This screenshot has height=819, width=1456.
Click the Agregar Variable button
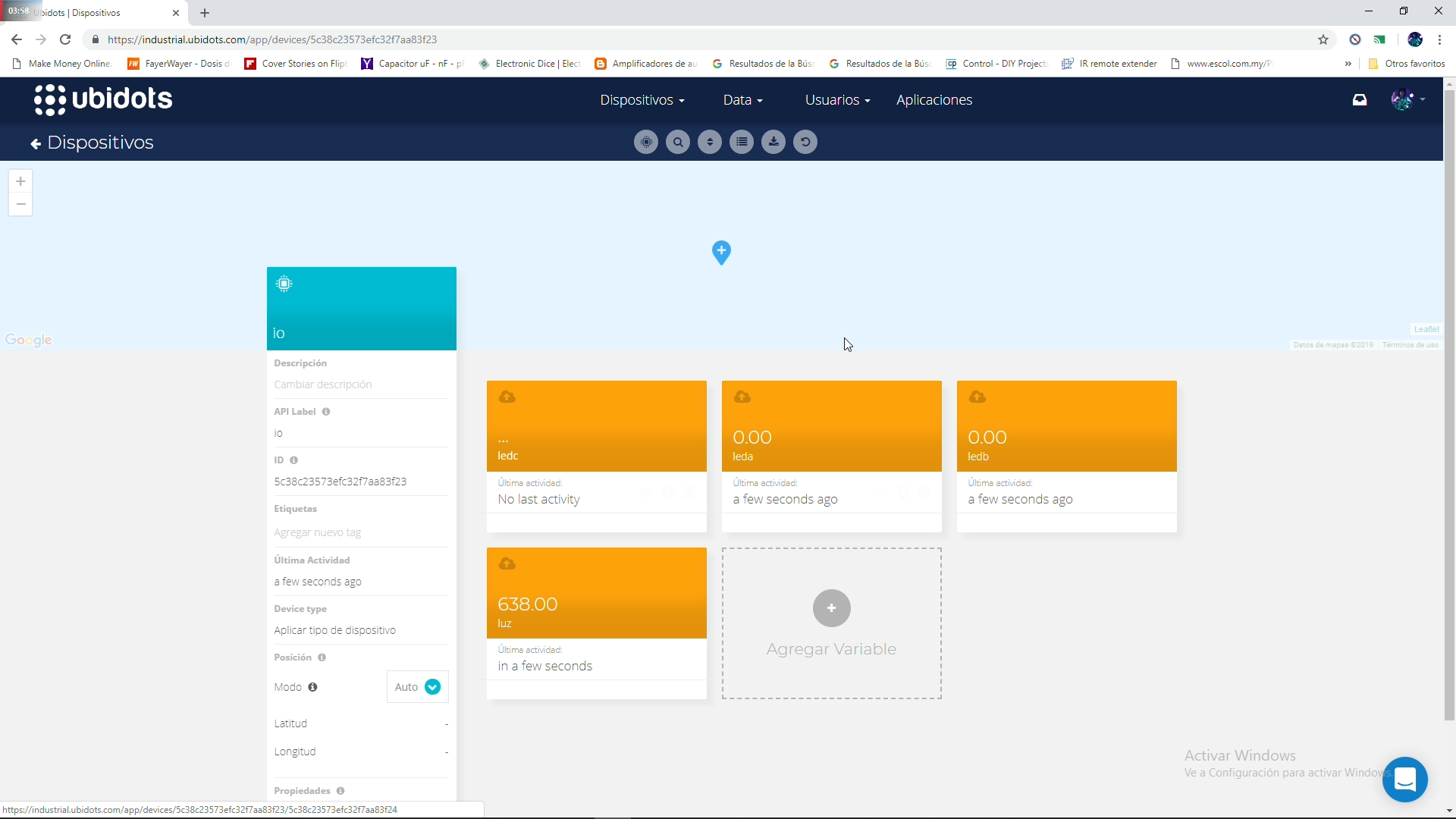point(832,608)
